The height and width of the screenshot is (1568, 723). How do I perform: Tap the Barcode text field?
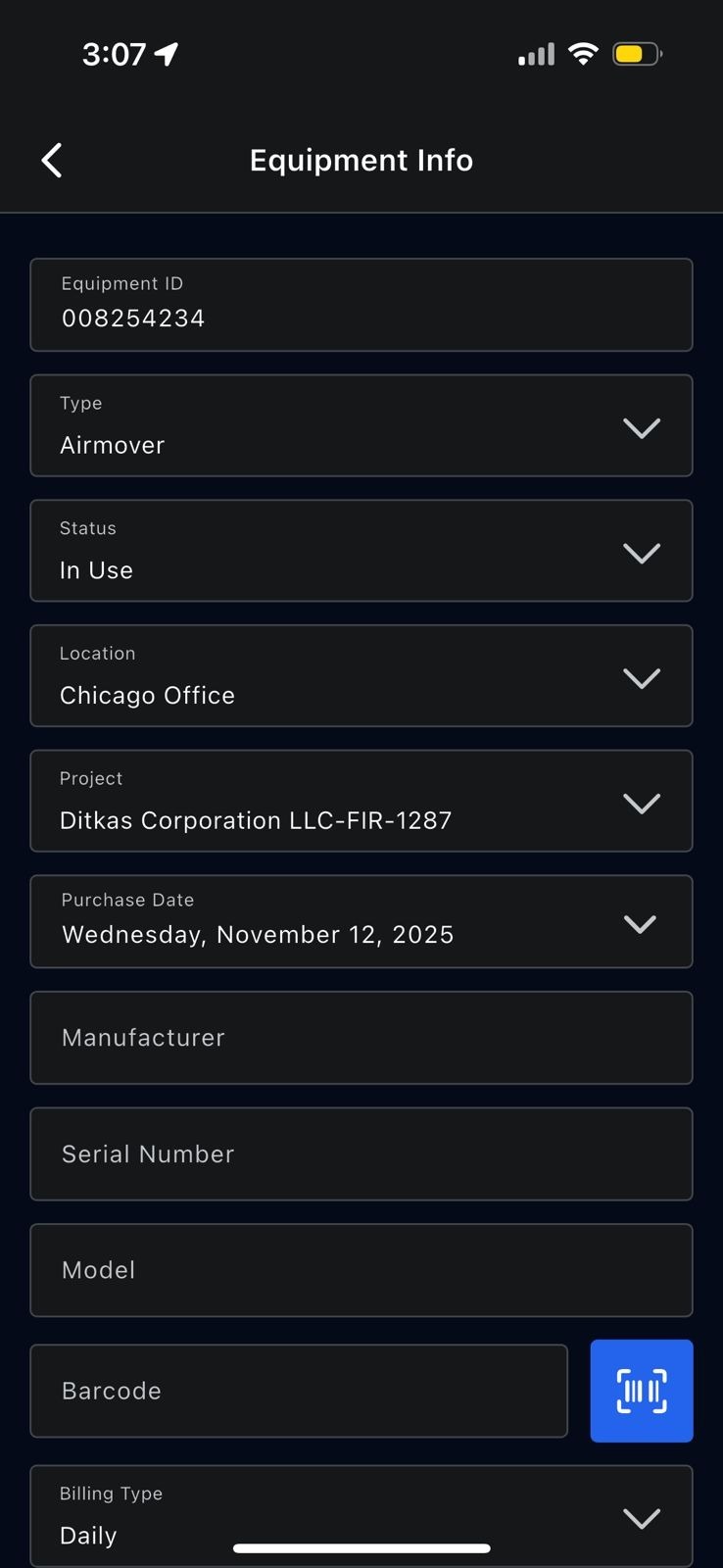tap(299, 1391)
